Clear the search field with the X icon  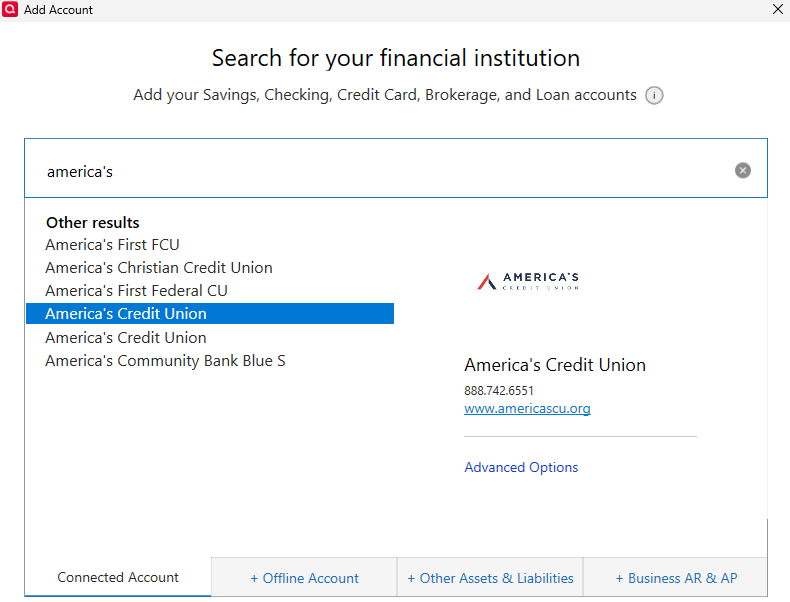click(x=743, y=170)
